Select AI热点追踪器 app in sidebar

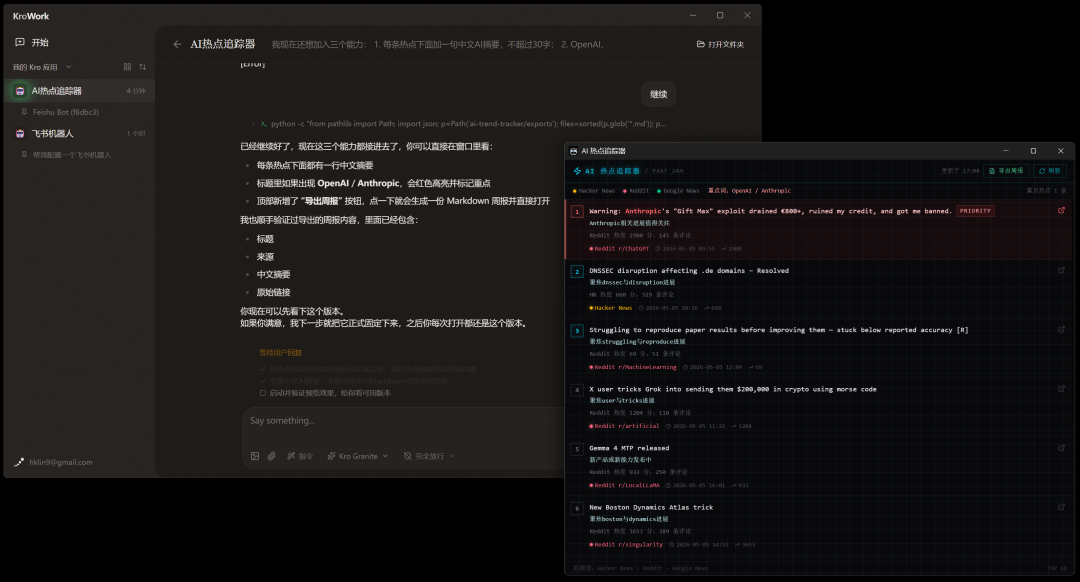point(79,91)
